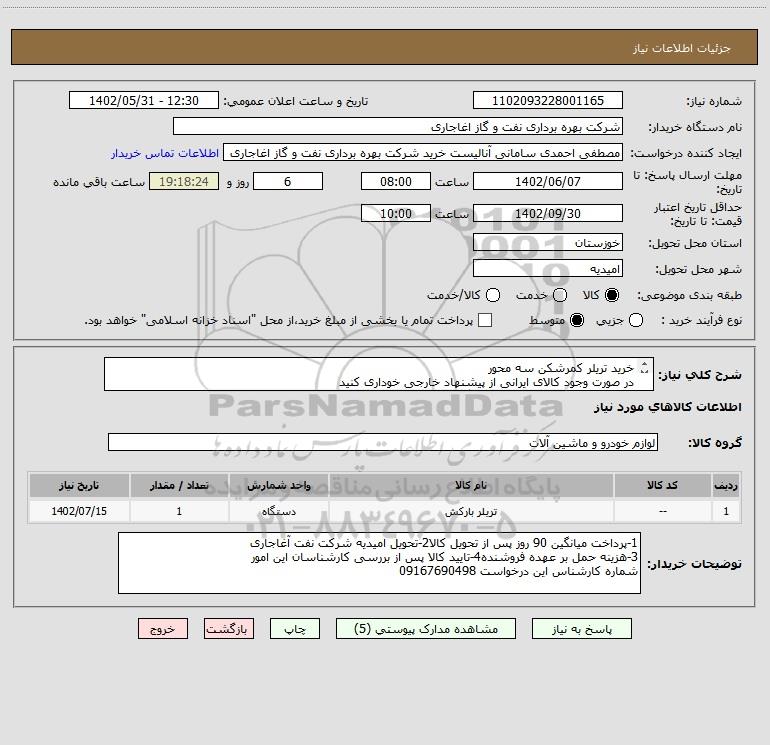Click the تاریخ نیاز column header
The image size is (770, 745).
[x=79, y=485]
